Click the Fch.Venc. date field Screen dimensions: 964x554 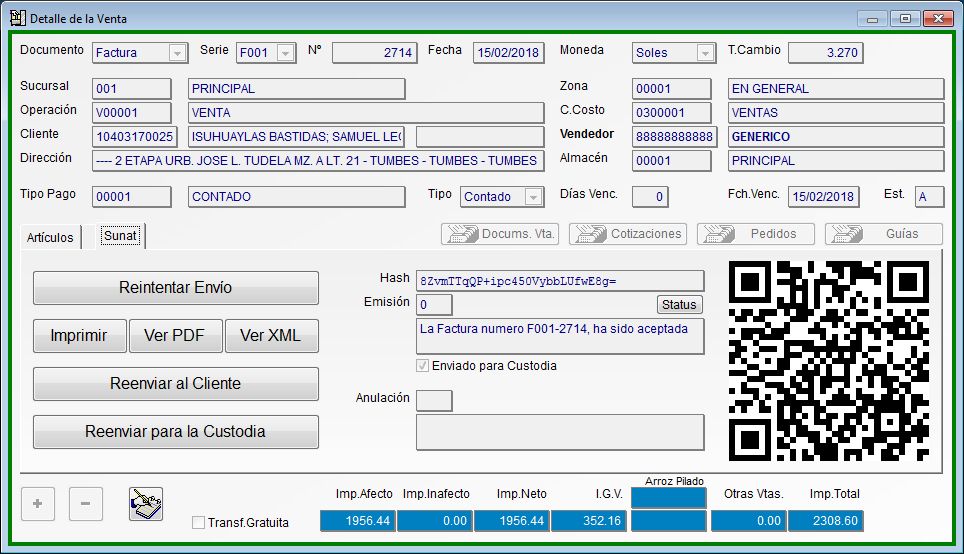[824, 197]
